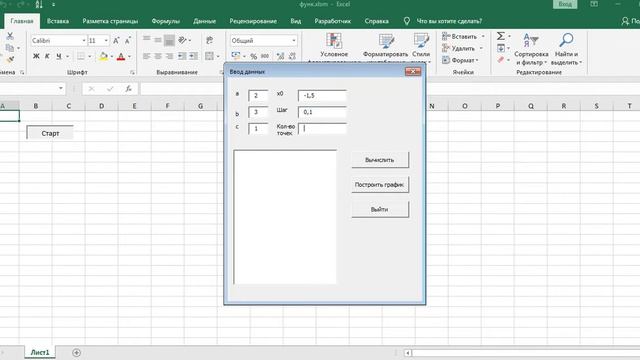
Task: Toggle the wrap text icon
Action: click(x=209, y=40)
